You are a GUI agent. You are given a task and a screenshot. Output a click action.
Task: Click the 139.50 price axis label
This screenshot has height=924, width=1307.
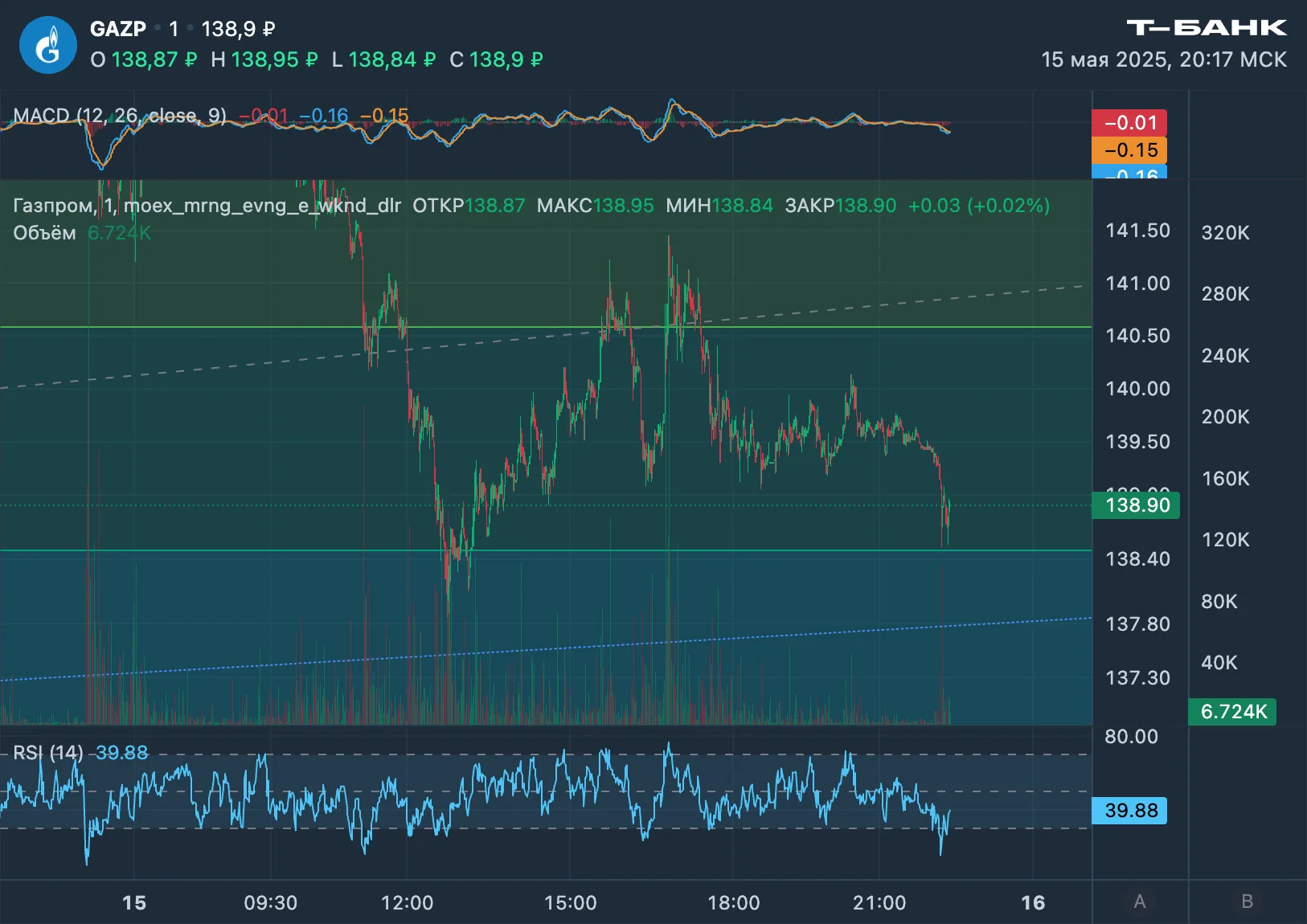coord(1137,442)
